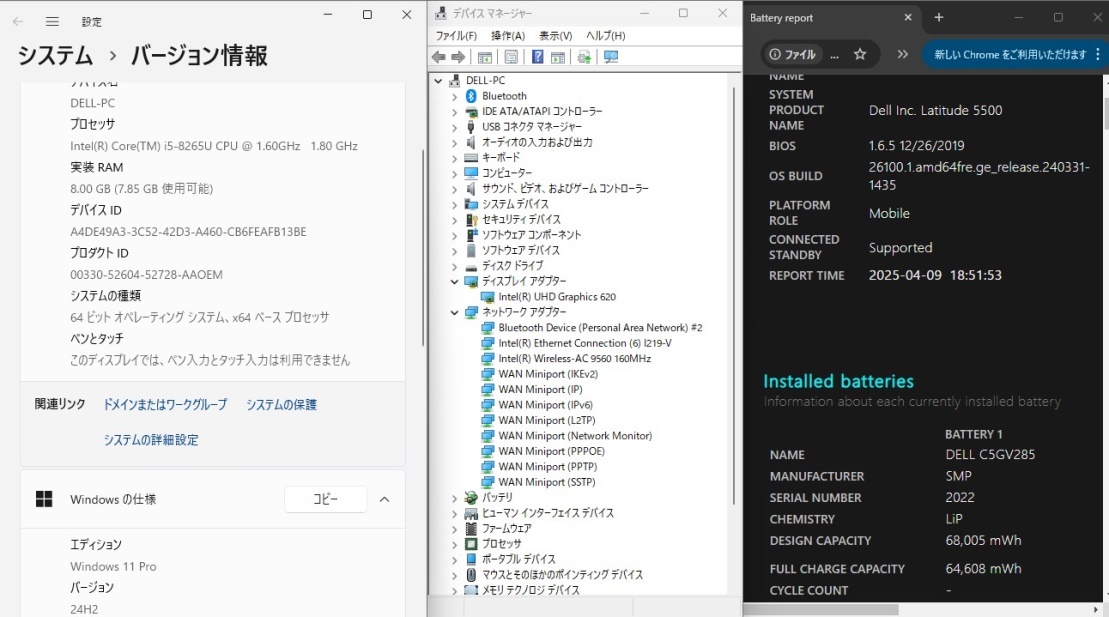Bookmark the Battery report page with star
1109x617 pixels.
tap(860, 54)
